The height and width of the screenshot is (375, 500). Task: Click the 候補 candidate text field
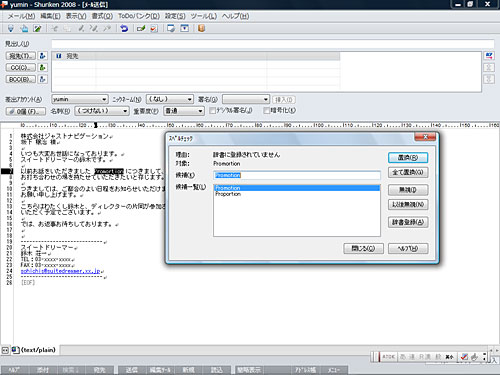pyautogui.click(x=297, y=175)
